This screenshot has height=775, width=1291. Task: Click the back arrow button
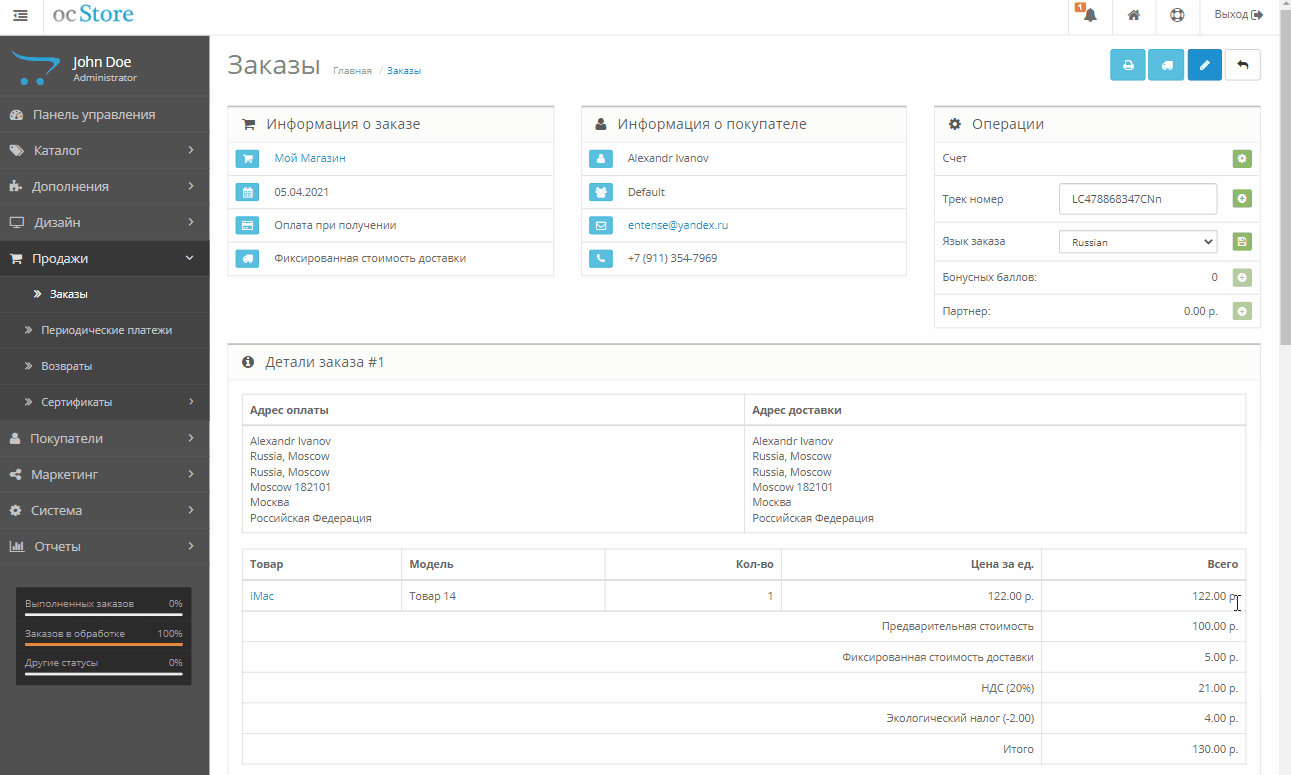tap(1243, 65)
